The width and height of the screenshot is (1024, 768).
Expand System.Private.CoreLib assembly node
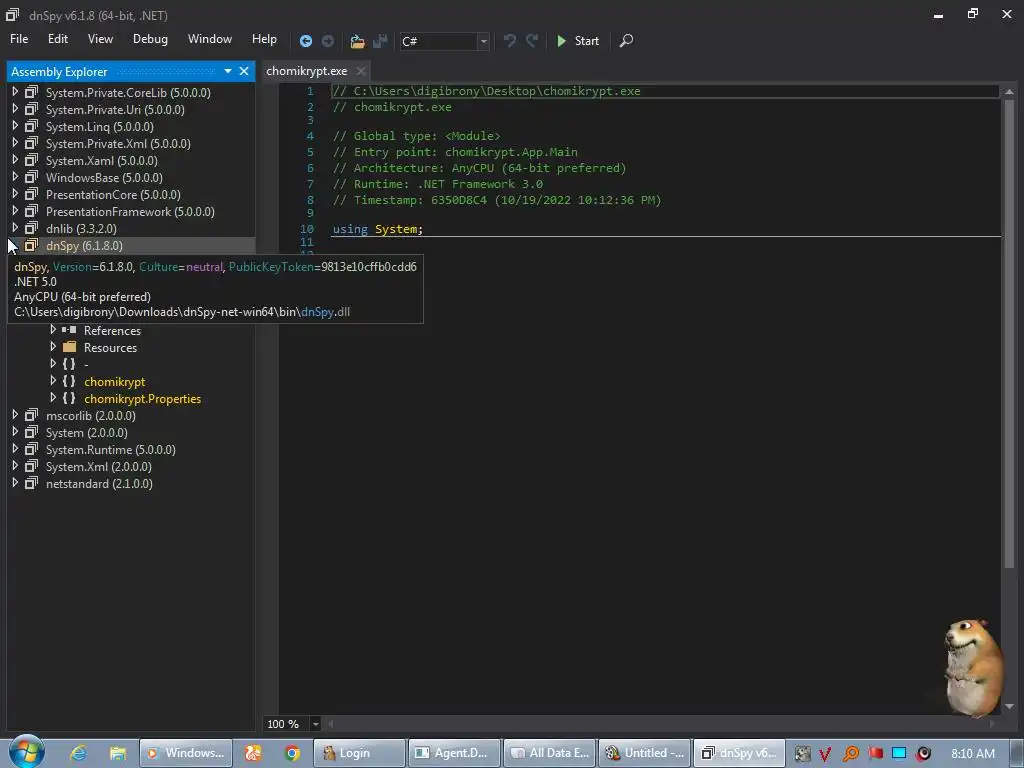(15, 92)
